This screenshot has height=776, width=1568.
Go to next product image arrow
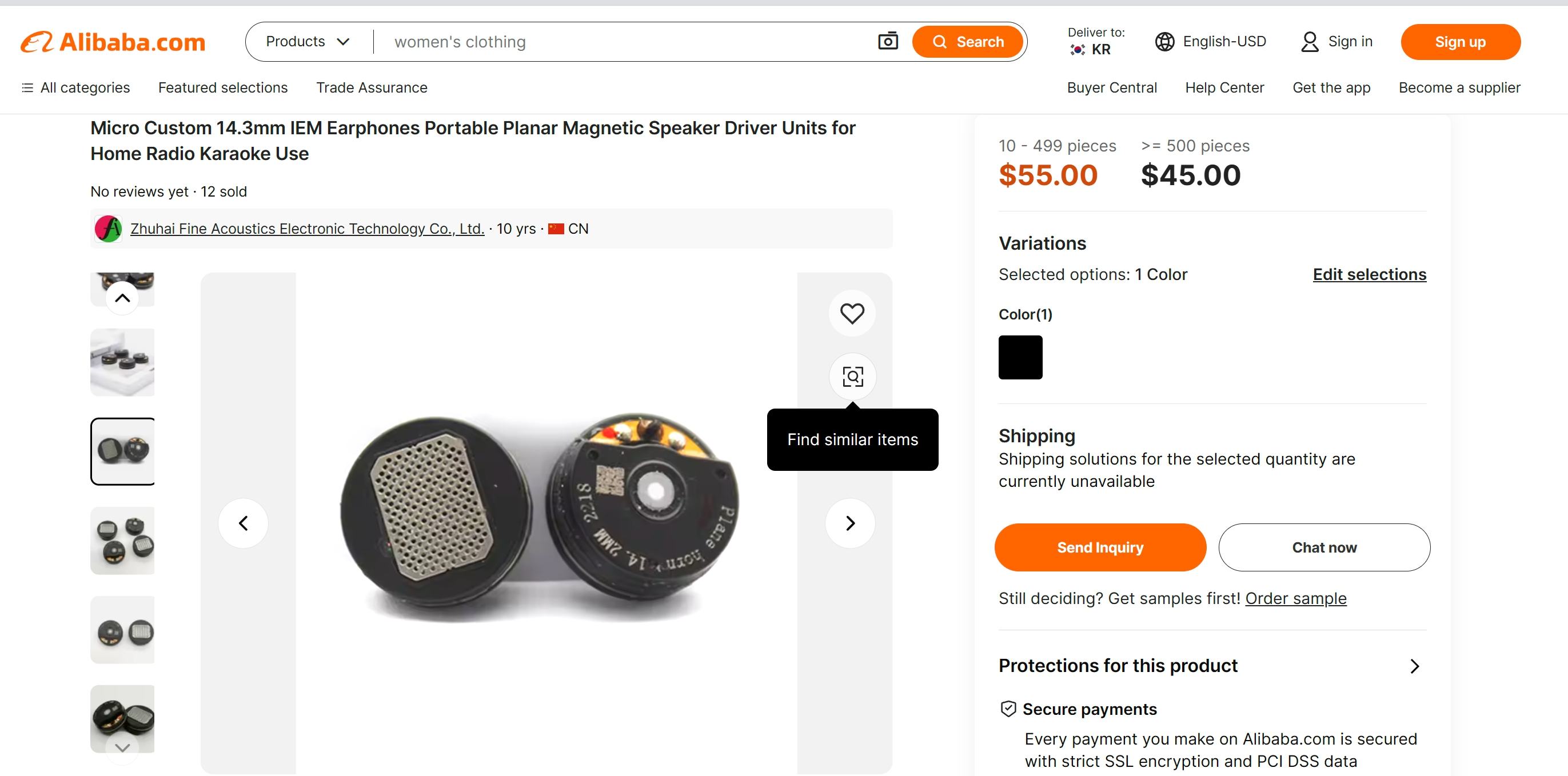tap(851, 523)
